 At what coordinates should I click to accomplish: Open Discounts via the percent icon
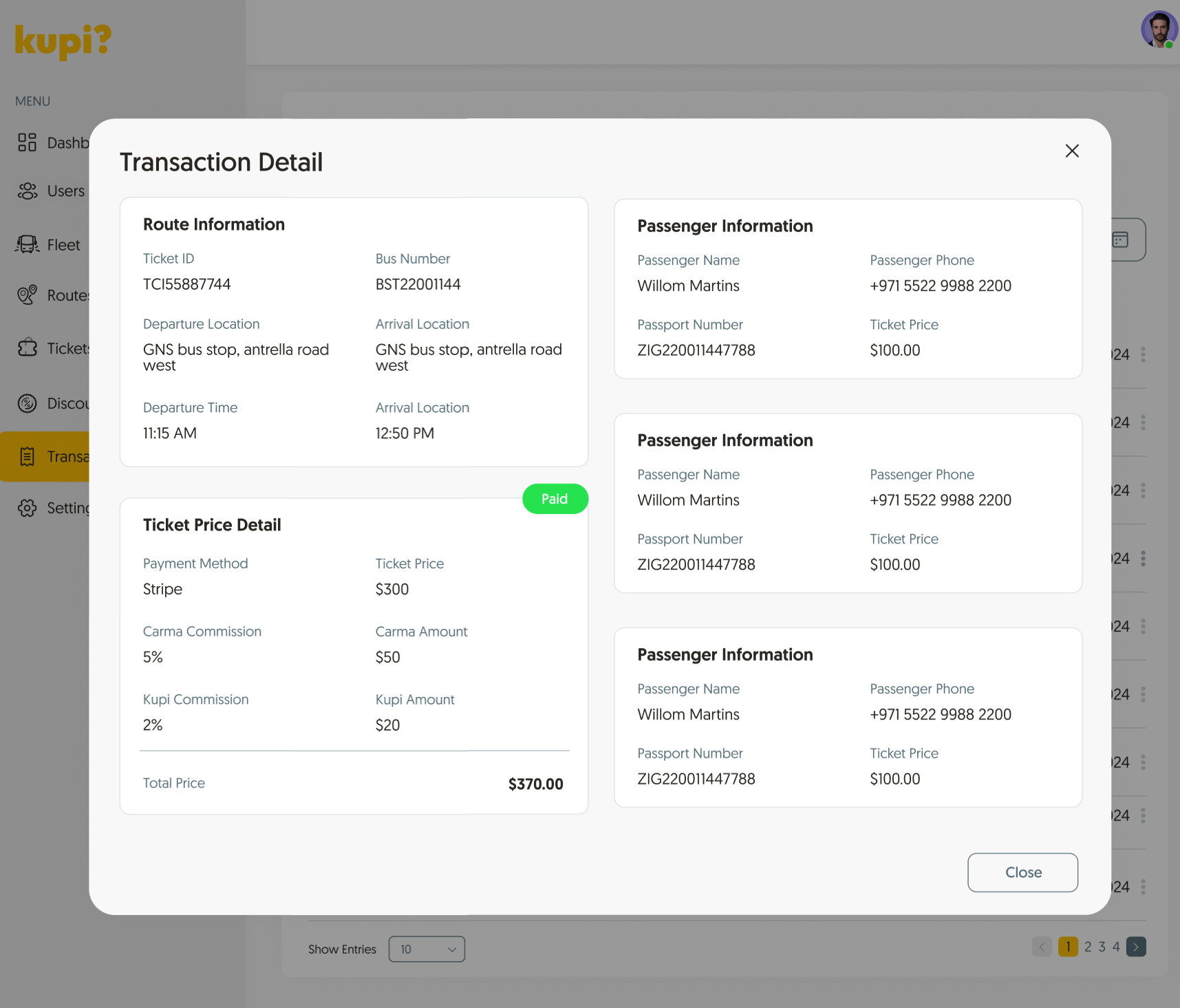click(27, 403)
